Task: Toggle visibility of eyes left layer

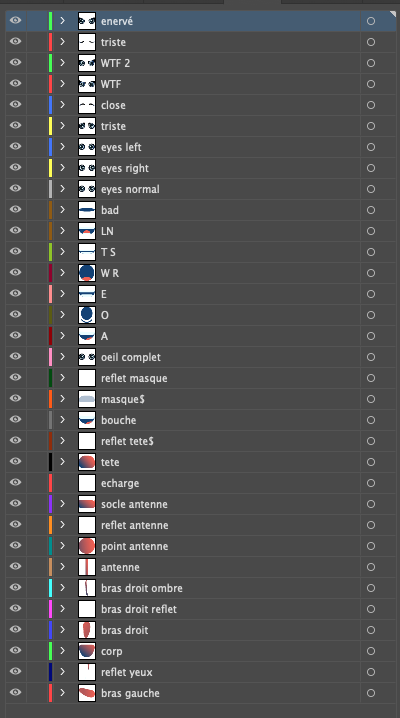Action: click(16, 147)
